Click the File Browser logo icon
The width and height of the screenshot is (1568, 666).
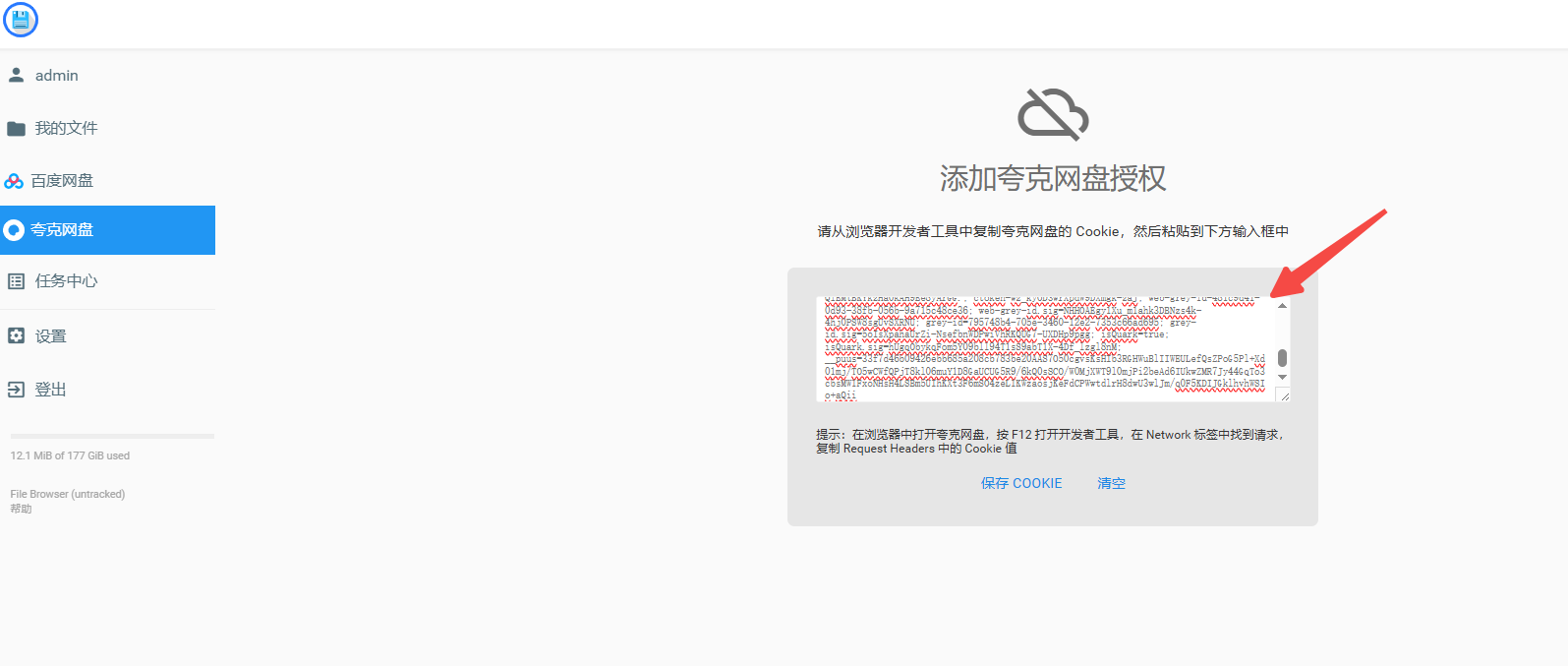(x=21, y=20)
